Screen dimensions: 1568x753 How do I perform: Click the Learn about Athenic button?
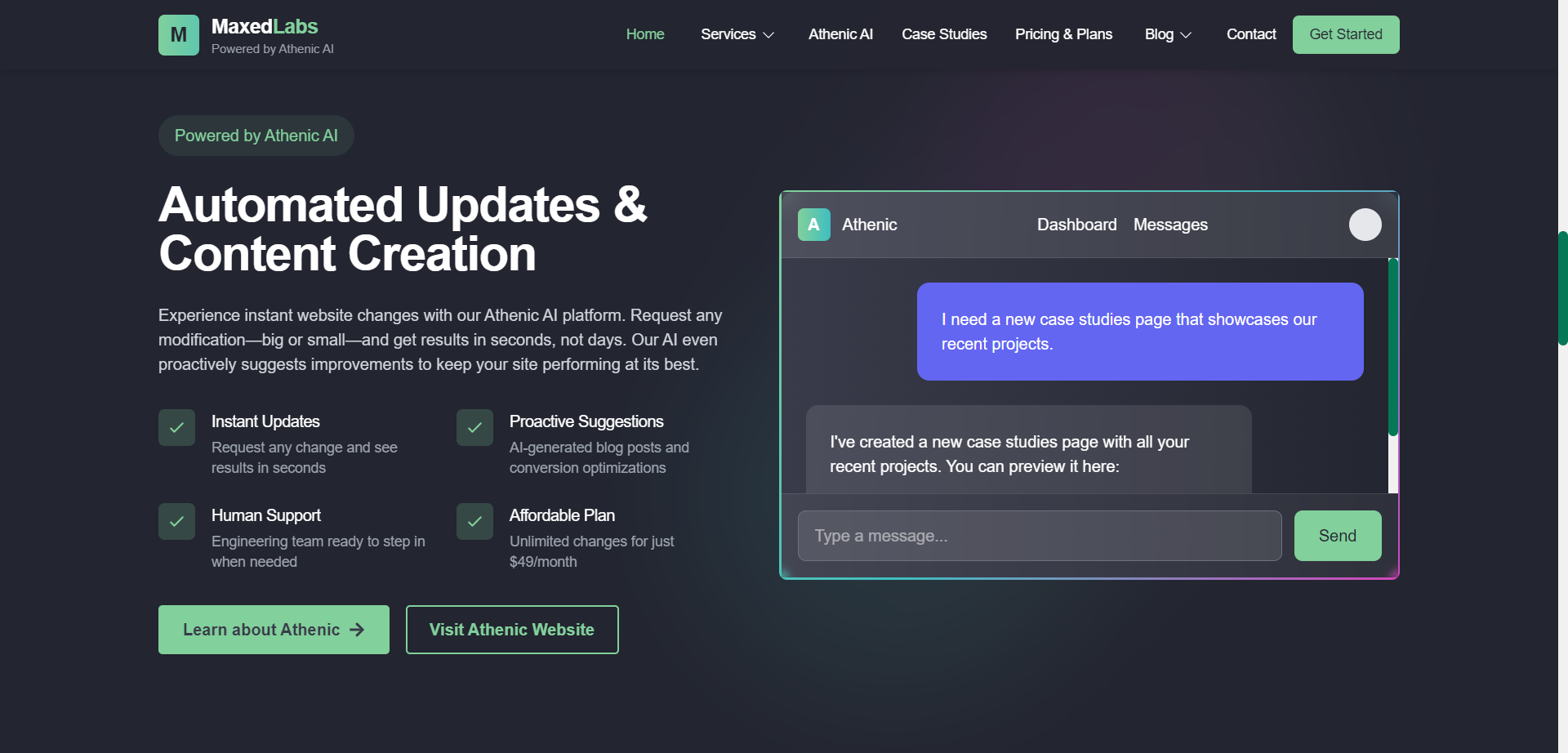274,630
